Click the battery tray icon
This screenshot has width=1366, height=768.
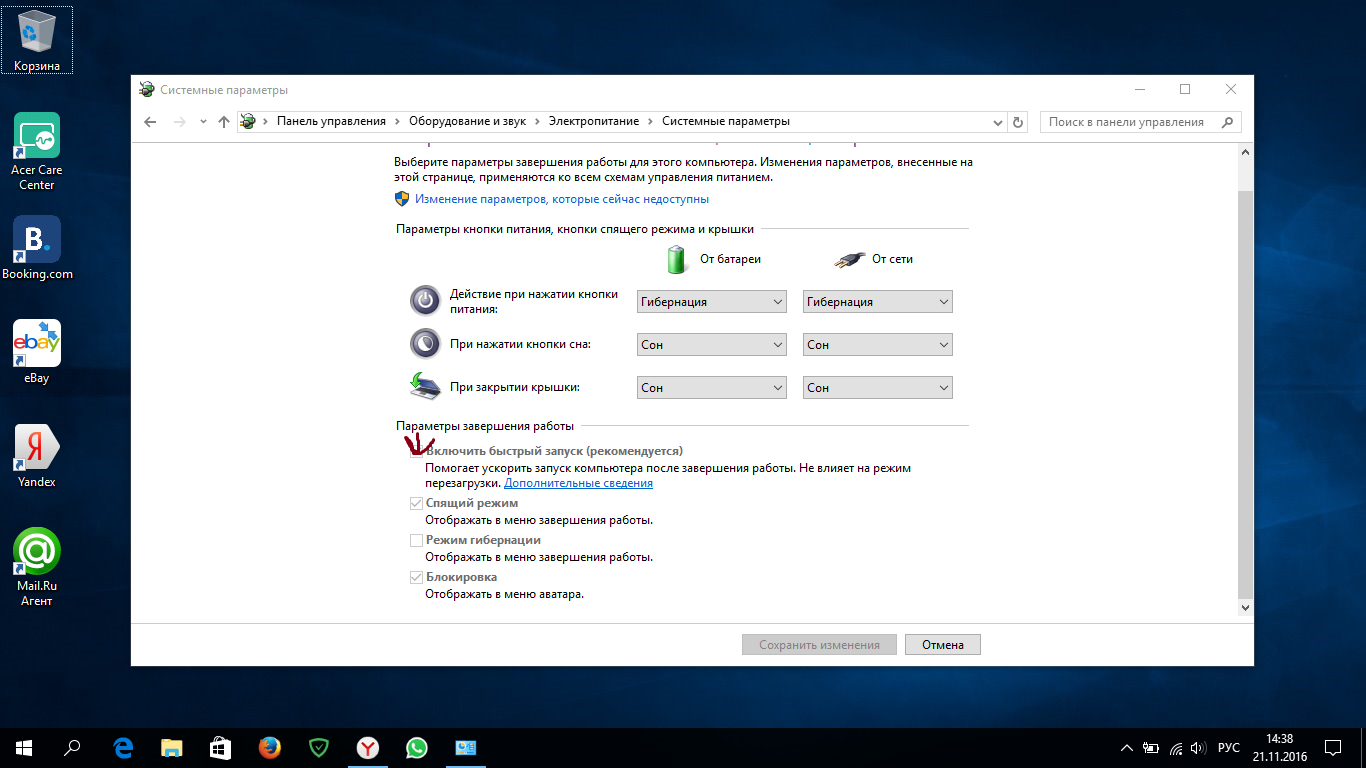point(1151,748)
